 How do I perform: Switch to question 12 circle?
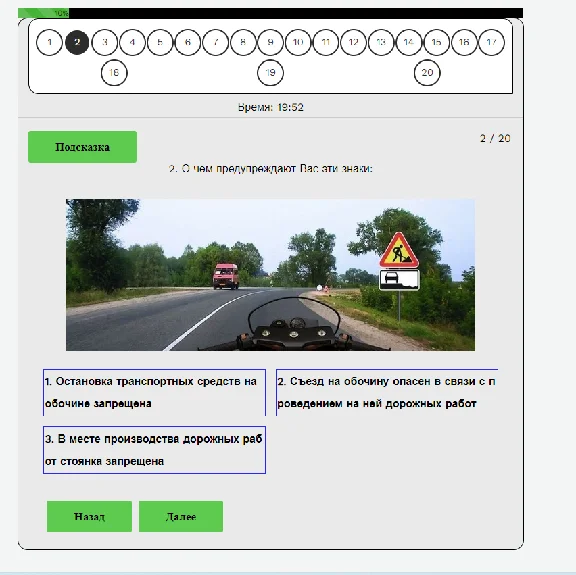[353, 42]
